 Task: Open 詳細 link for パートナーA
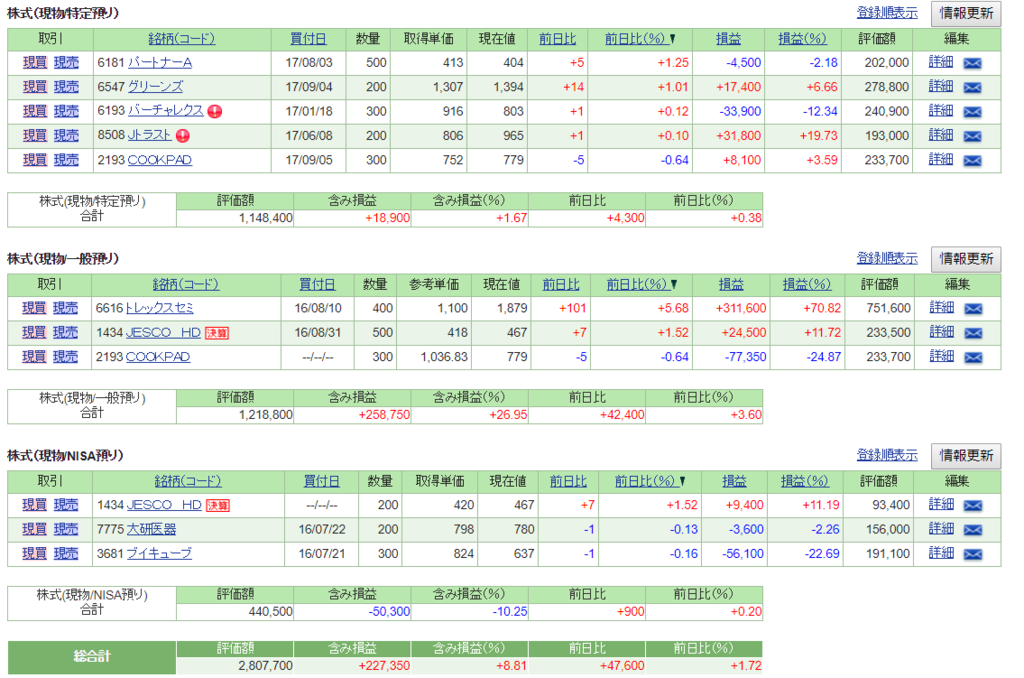pyautogui.click(x=941, y=62)
